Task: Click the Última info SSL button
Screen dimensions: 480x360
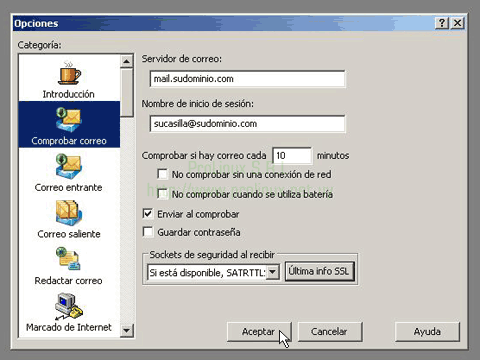Action: pos(319,271)
